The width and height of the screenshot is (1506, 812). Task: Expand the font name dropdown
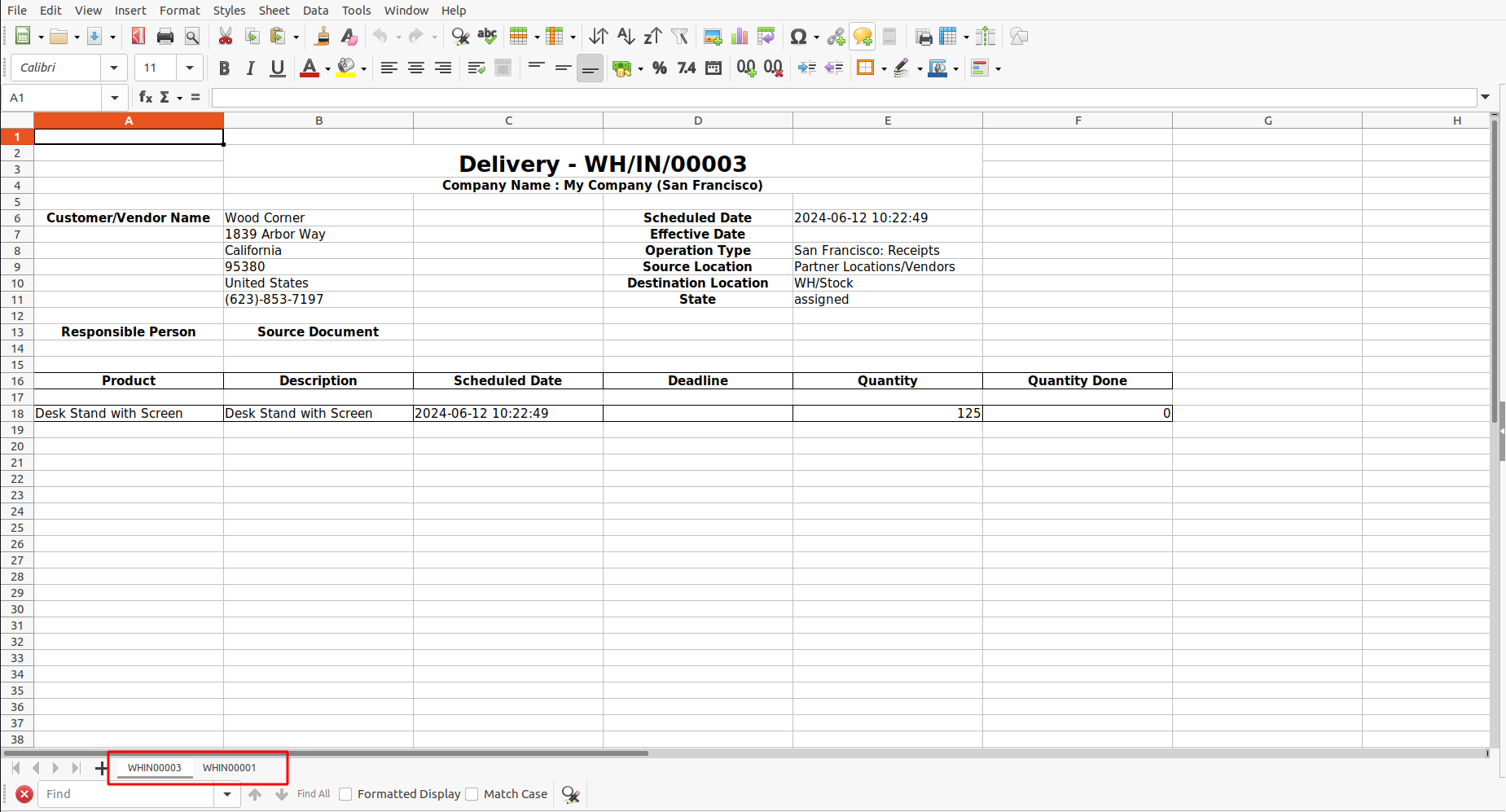click(x=114, y=68)
